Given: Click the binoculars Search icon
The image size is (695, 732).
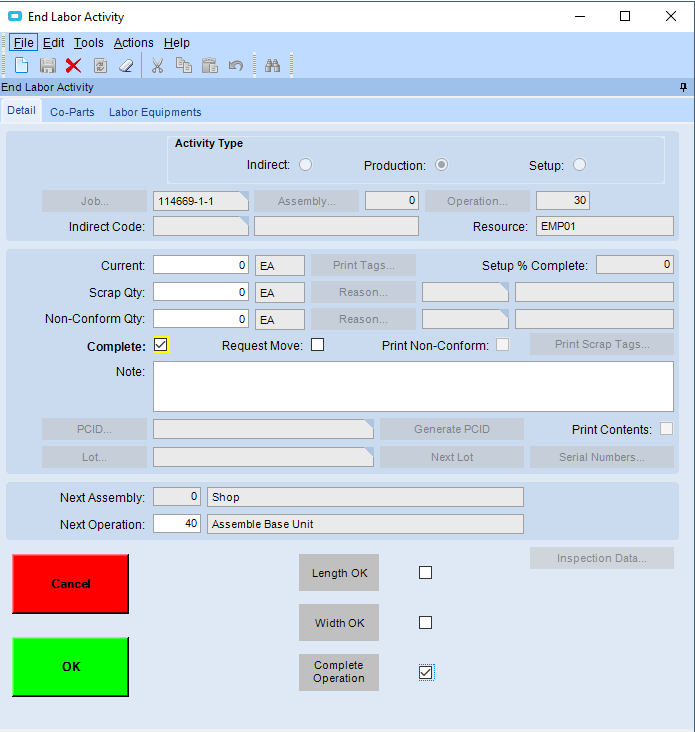Looking at the screenshot, I should click(272, 65).
